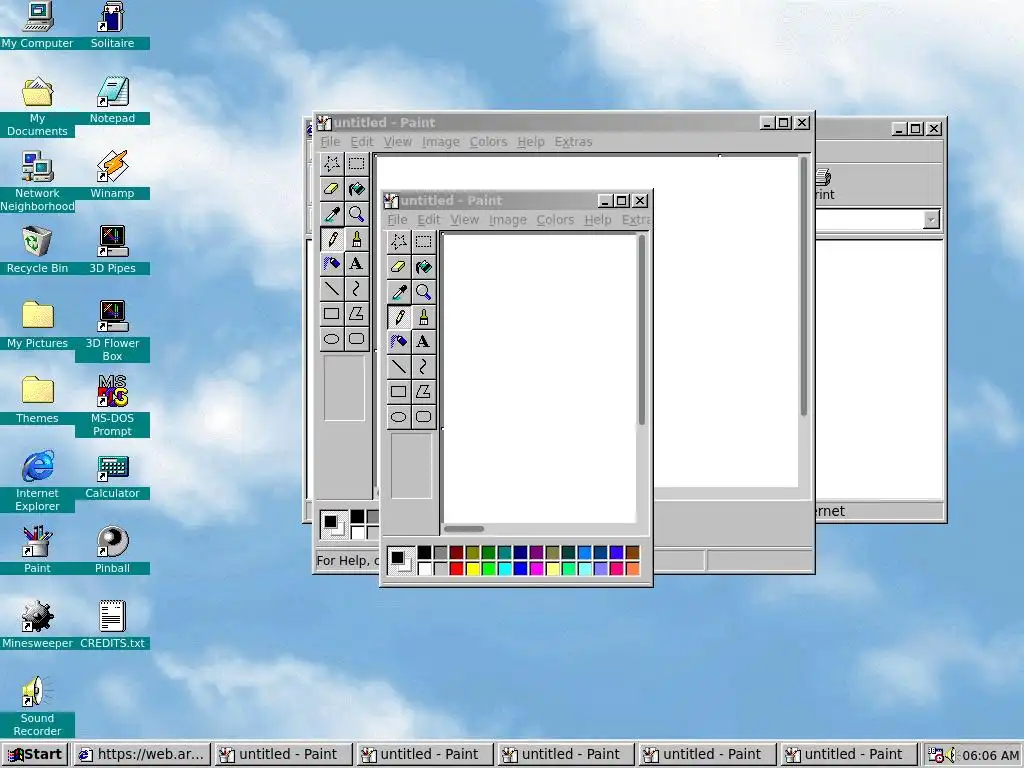Choose the Curve tool in front Paint window
Viewport: 1024px width, 768px height.
pyautogui.click(x=423, y=366)
